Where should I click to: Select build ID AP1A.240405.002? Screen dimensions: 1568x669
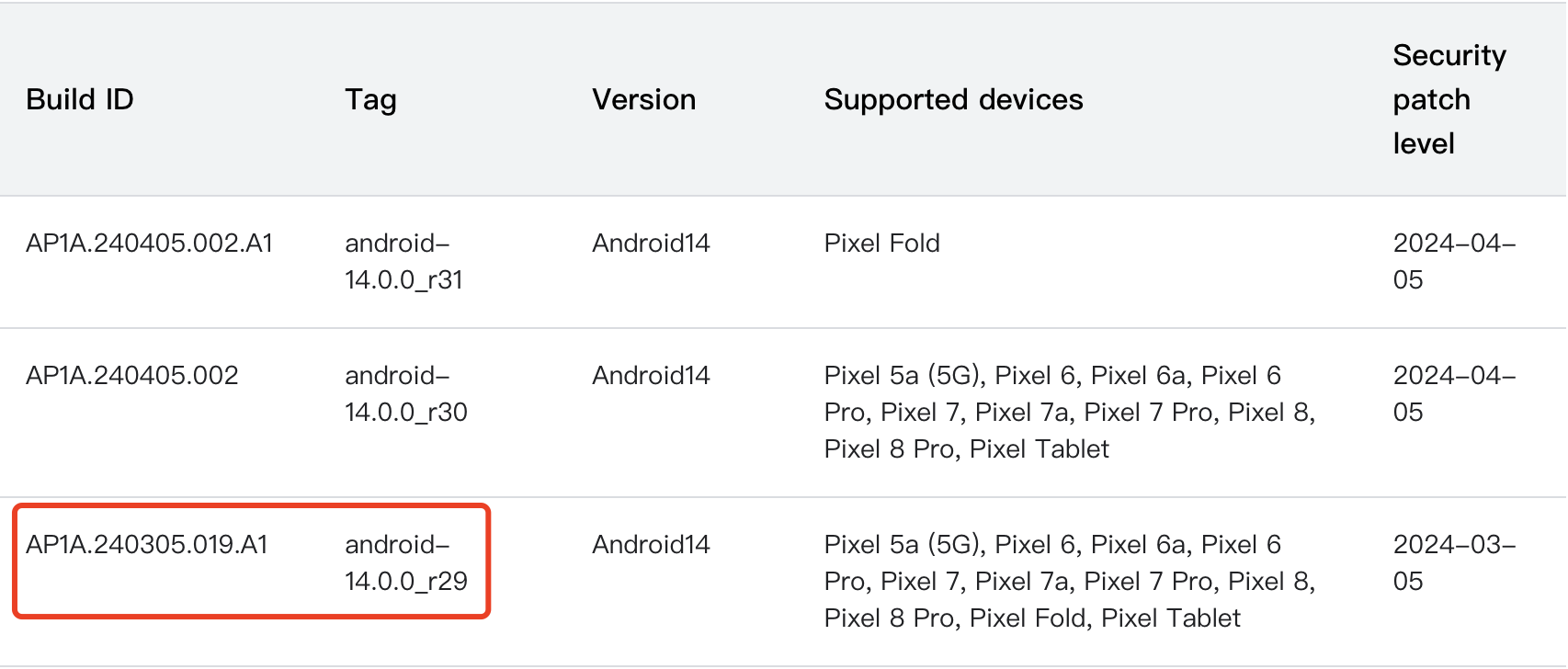pyautogui.click(x=131, y=376)
